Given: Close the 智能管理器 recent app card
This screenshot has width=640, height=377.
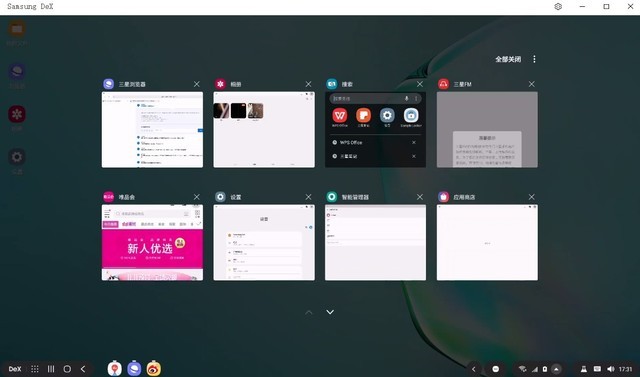Looking at the screenshot, I should (x=420, y=197).
